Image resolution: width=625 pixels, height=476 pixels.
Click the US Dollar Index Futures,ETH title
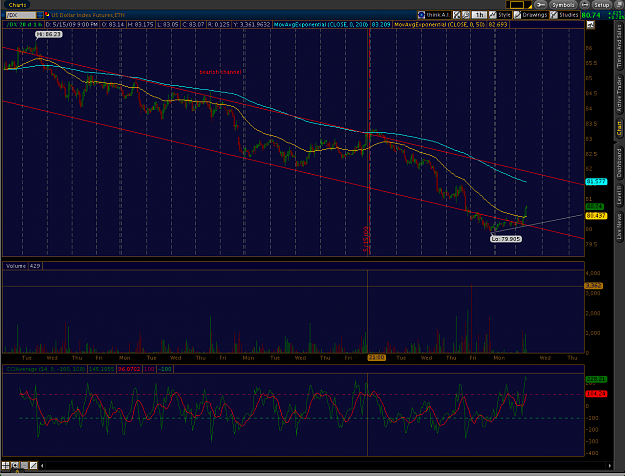[x=88, y=15]
